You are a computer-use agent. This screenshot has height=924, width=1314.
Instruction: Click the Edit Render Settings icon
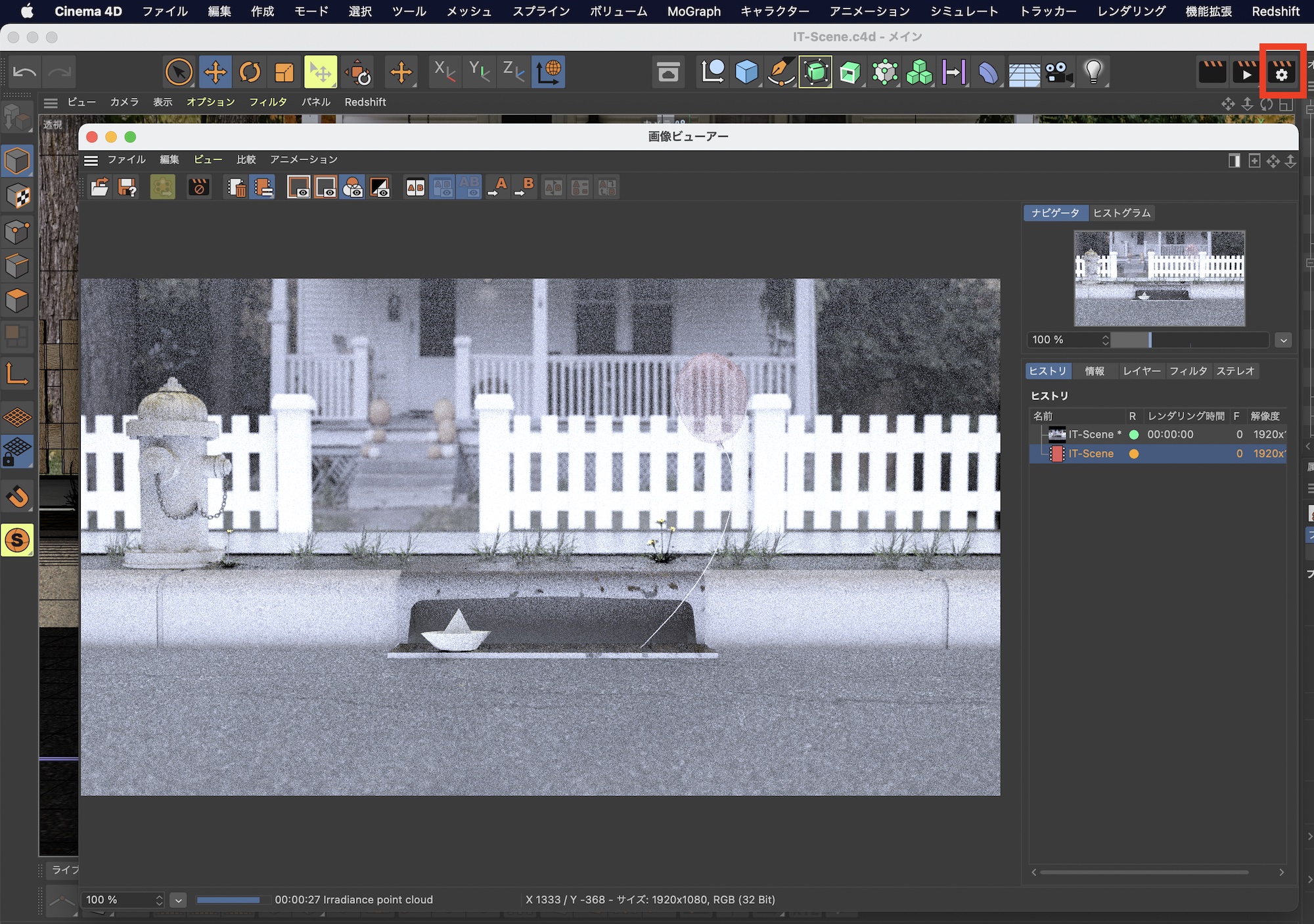click(1281, 72)
